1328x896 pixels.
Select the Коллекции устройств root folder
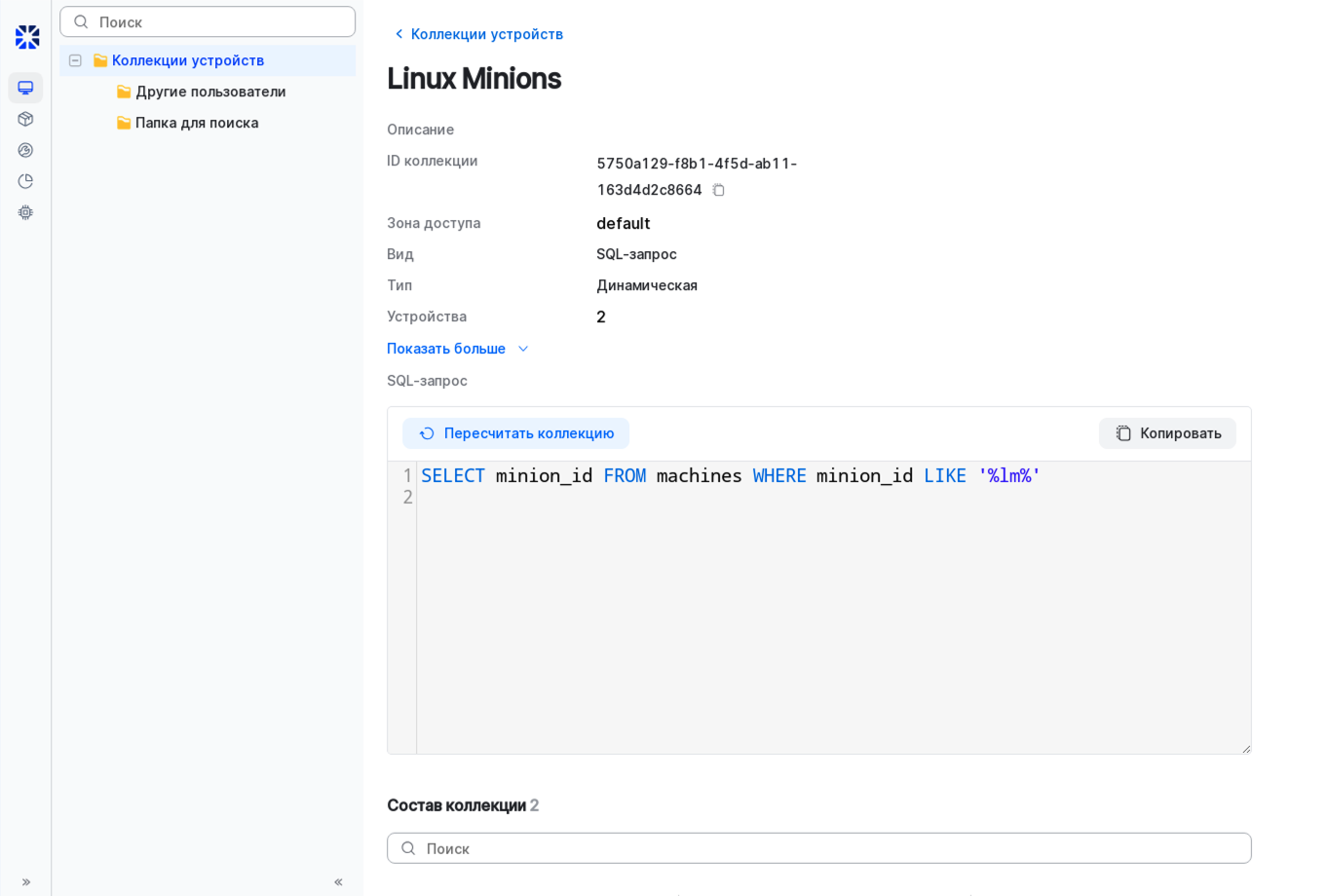click(187, 60)
